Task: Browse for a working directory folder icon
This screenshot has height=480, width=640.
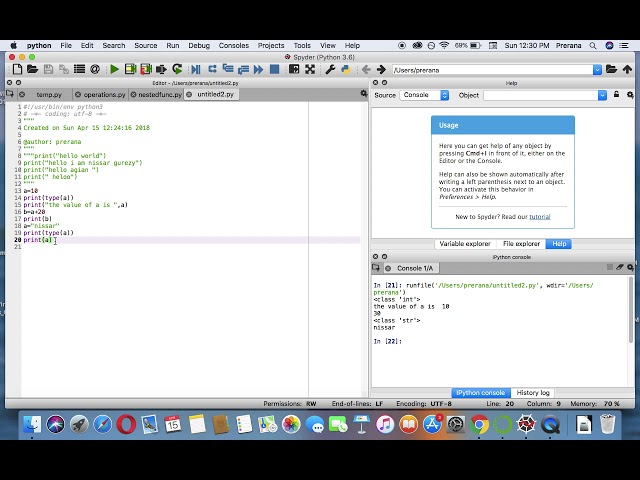Action: [611, 69]
